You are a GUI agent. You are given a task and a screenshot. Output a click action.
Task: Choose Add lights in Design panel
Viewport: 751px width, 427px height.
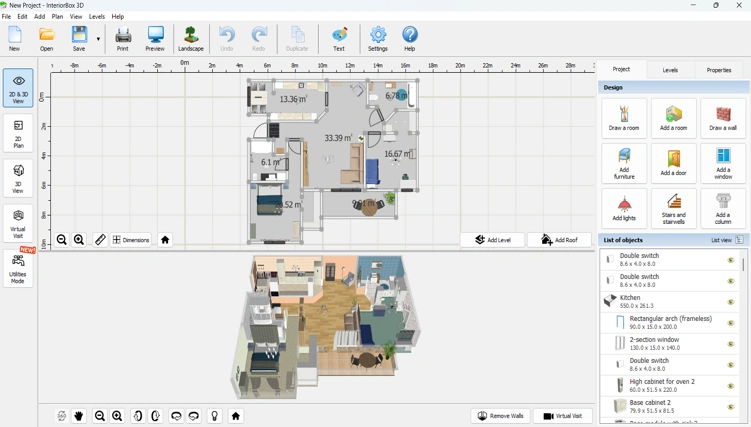coord(624,208)
